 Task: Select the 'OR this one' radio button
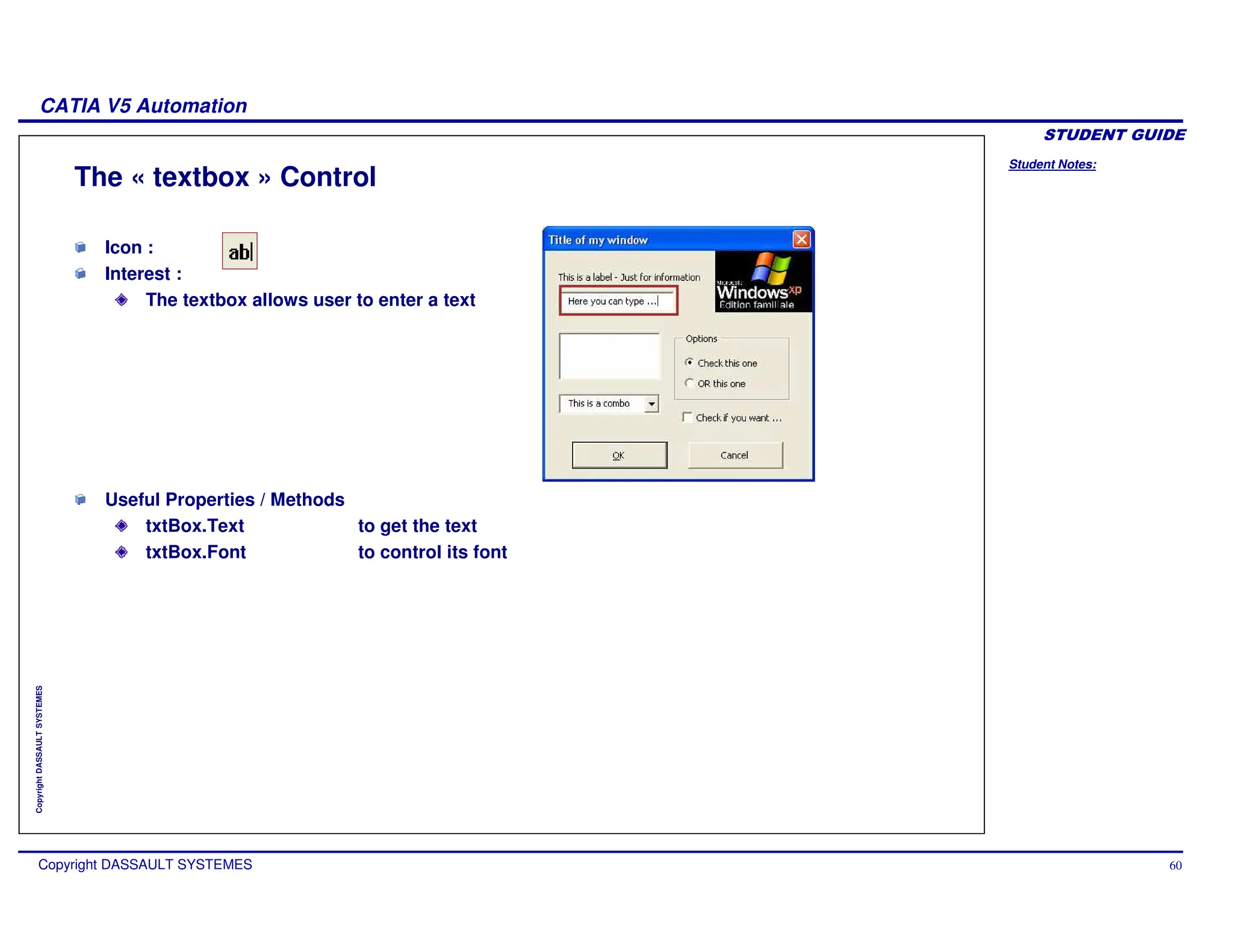pos(689,383)
